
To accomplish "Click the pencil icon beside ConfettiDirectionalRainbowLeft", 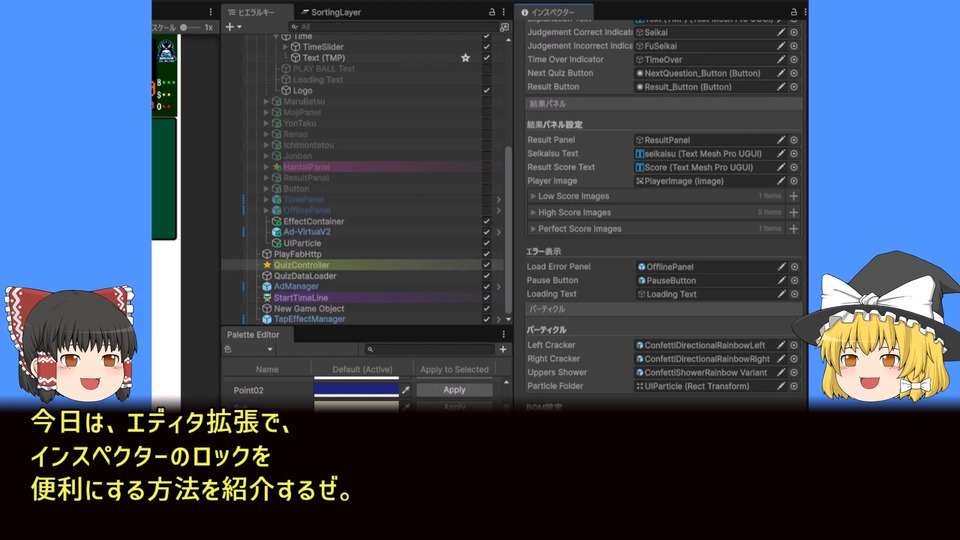I will (781, 345).
